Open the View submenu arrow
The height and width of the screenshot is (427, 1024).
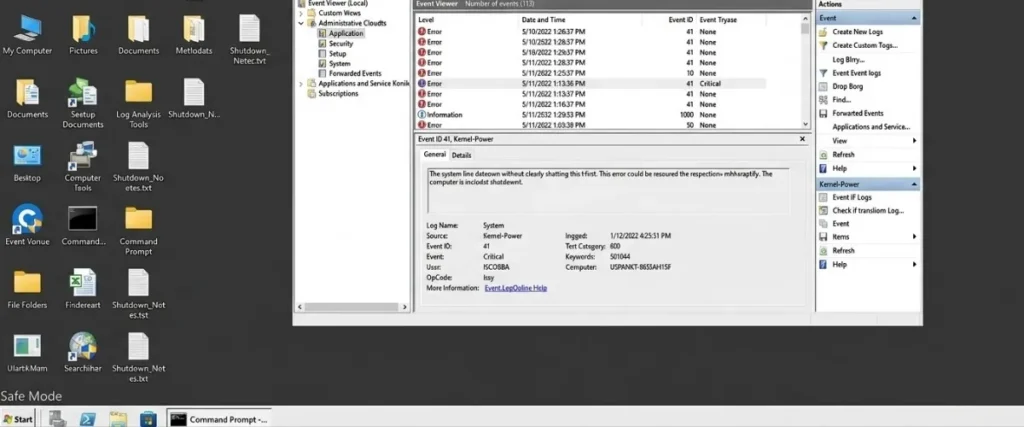click(x=914, y=141)
